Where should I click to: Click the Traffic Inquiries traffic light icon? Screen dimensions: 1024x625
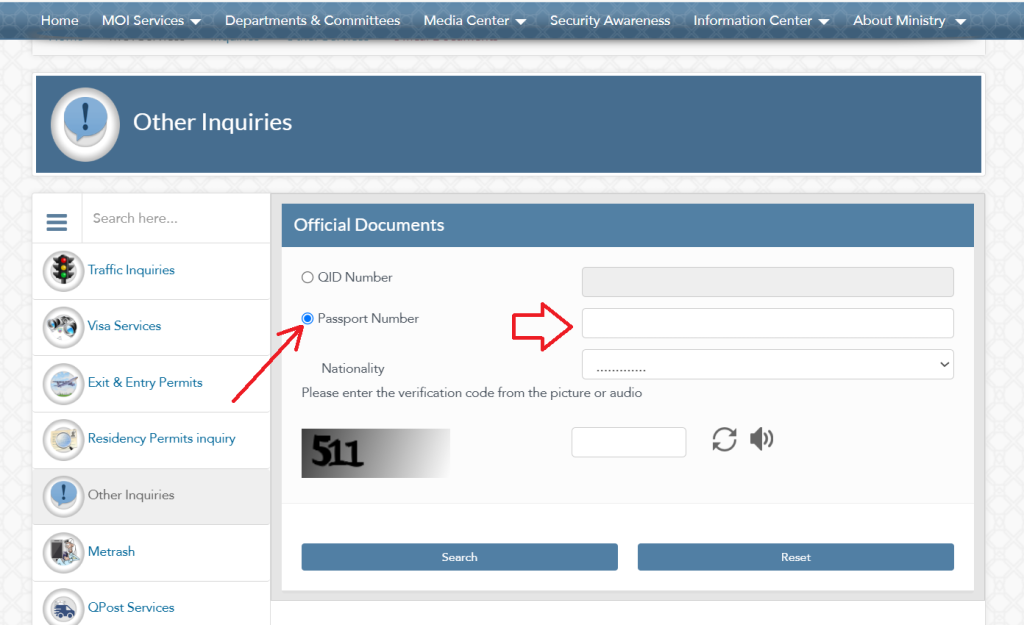[63, 270]
